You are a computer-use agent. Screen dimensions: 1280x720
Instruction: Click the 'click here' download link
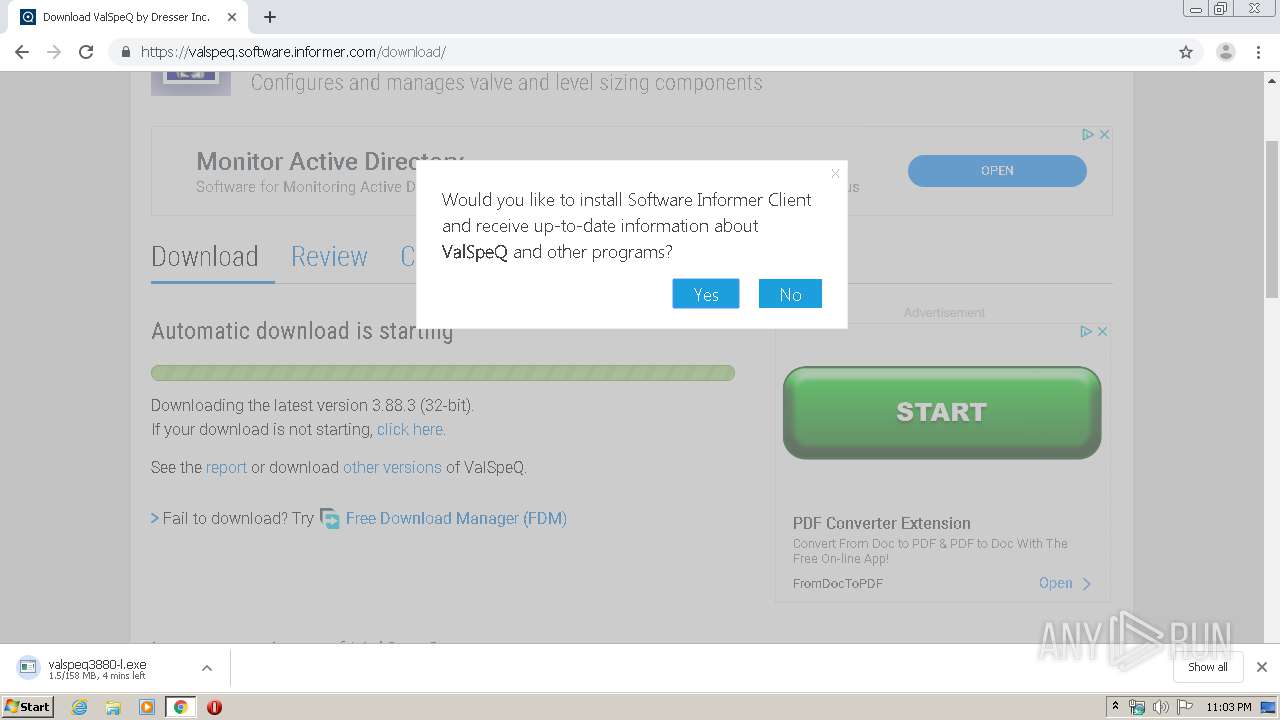click(411, 429)
